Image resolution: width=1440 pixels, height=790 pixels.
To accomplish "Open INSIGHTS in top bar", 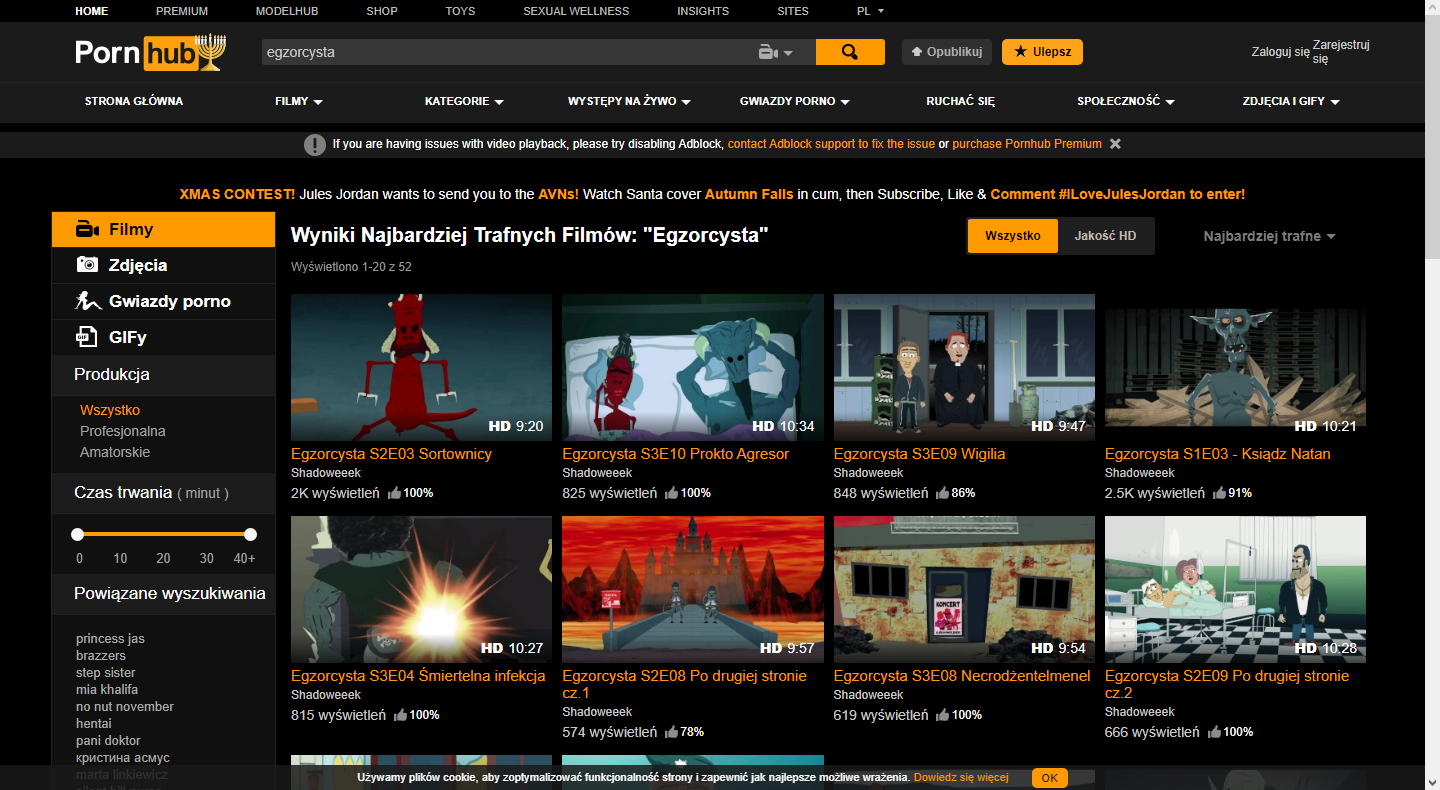I will [x=703, y=11].
